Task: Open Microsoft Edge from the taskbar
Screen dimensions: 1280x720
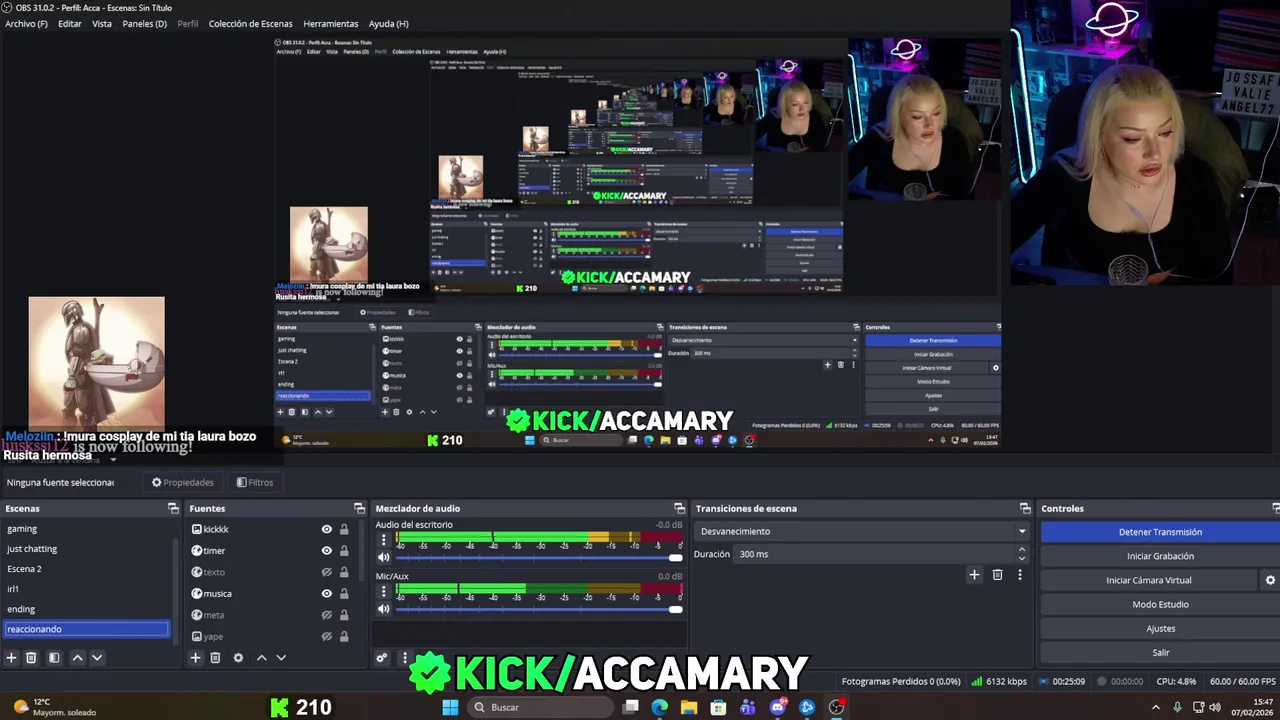Action: click(x=660, y=707)
